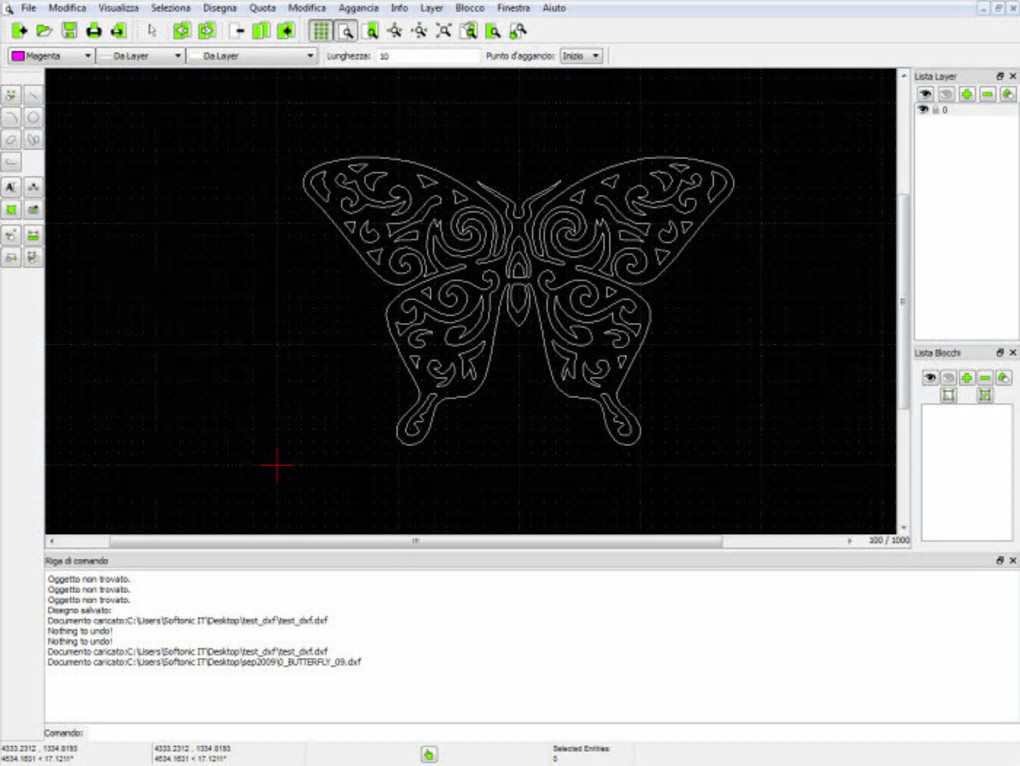The height and width of the screenshot is (766, 1020).
Task: Undo last action with toolbar icon
Action: 181,31
